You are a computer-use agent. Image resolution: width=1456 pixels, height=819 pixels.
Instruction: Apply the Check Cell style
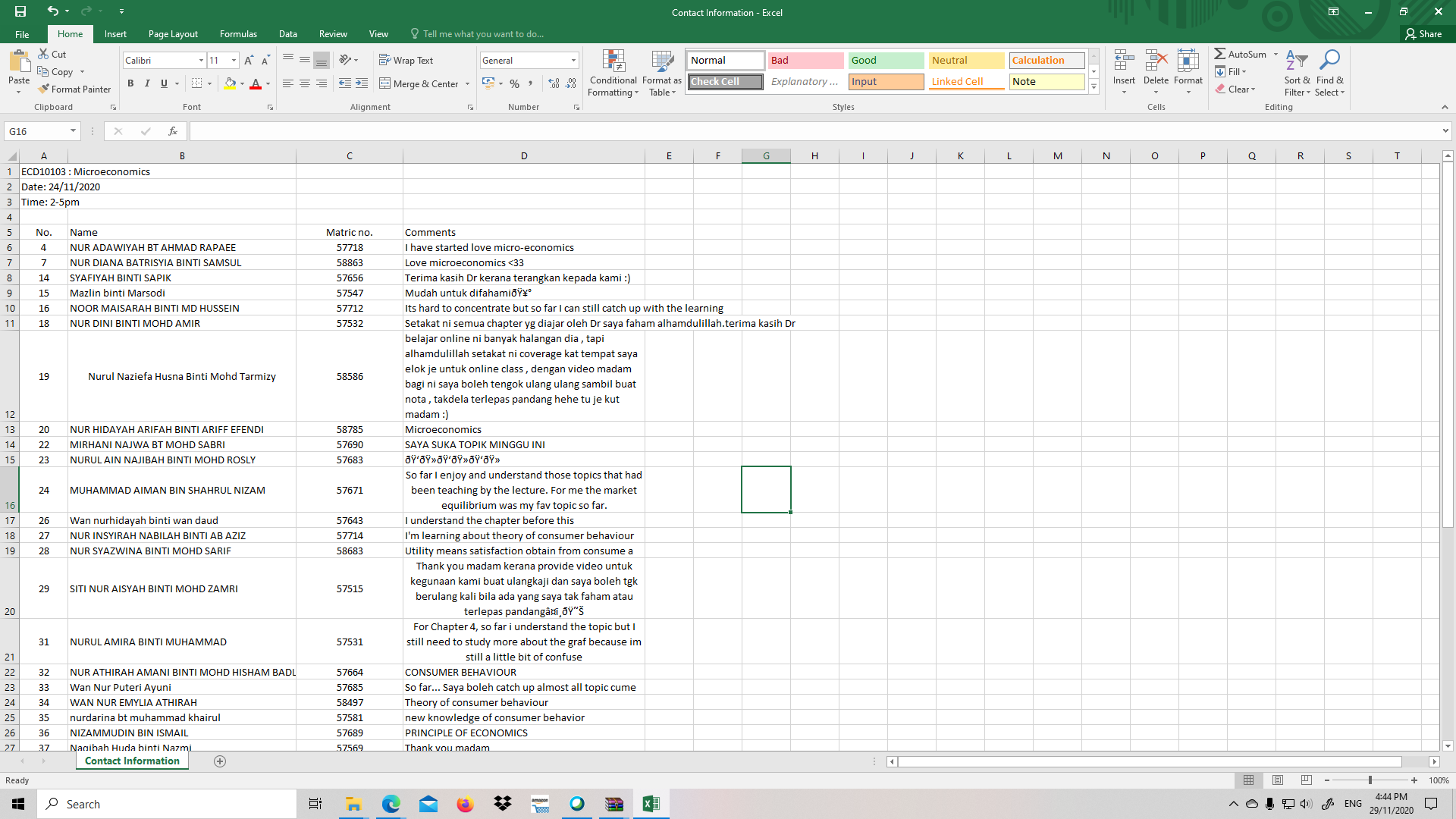pos(726,81)
